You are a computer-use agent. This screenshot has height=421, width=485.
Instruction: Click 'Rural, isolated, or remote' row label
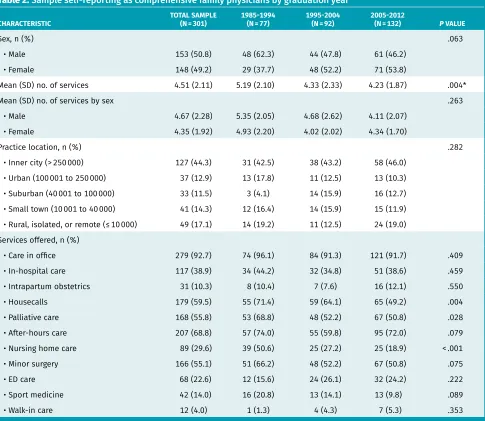(x=73, y=225)
